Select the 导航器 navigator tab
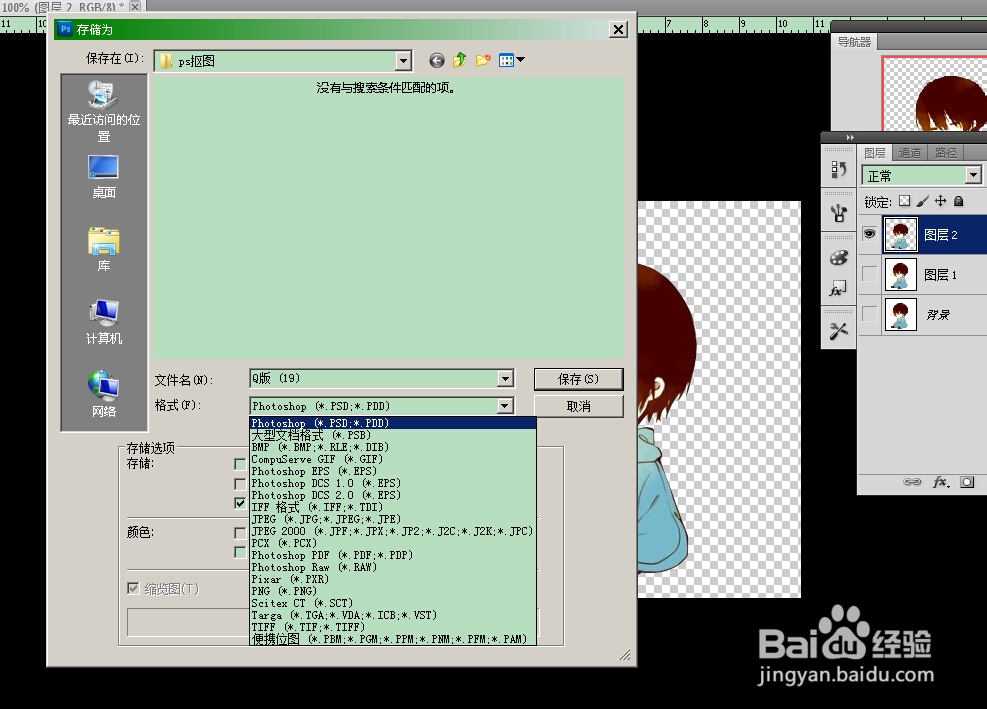The height and width of the screenshot is (709, 987). click(854, 42)
